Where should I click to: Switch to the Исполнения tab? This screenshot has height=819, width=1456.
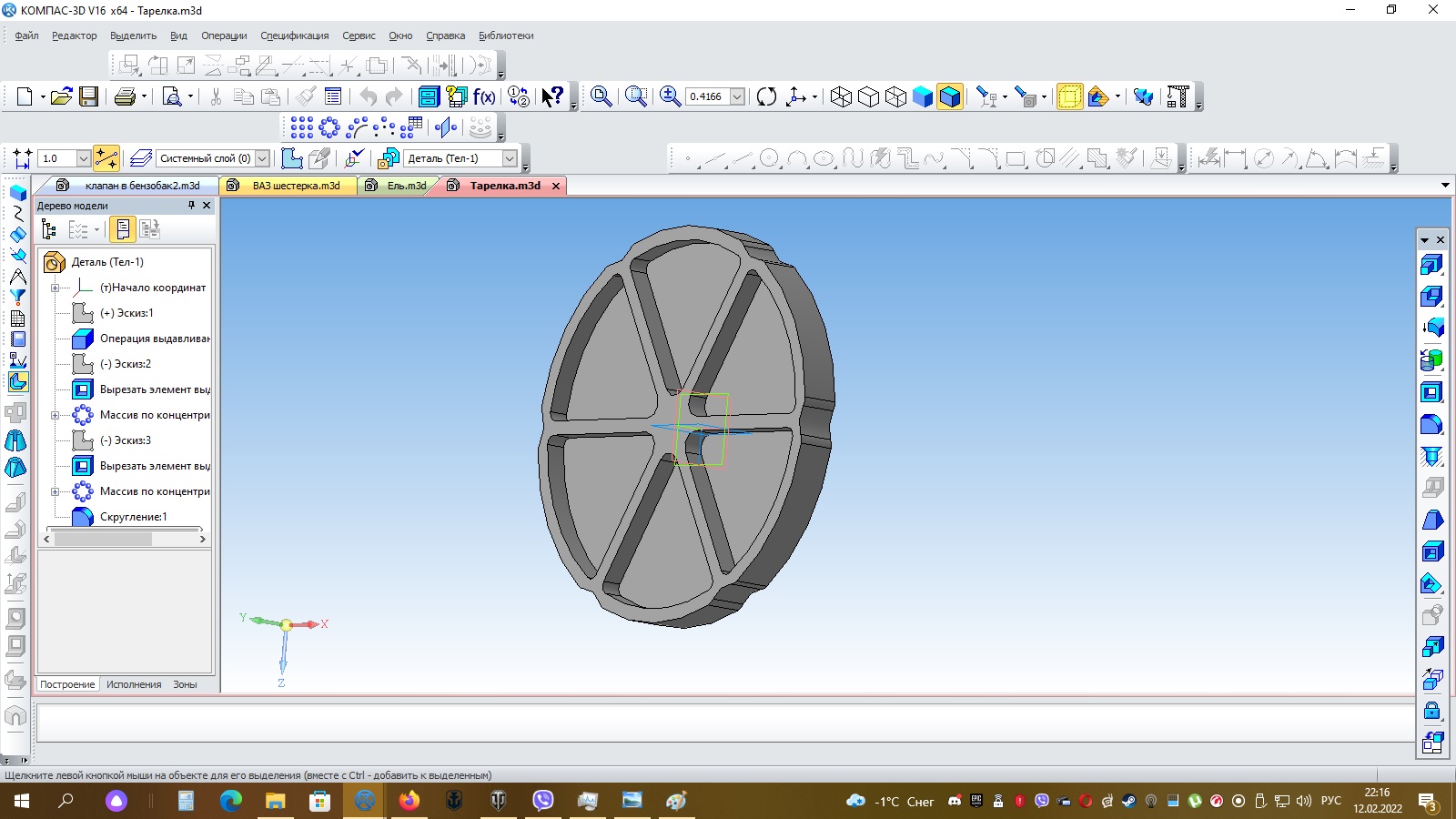pos(134,684)
